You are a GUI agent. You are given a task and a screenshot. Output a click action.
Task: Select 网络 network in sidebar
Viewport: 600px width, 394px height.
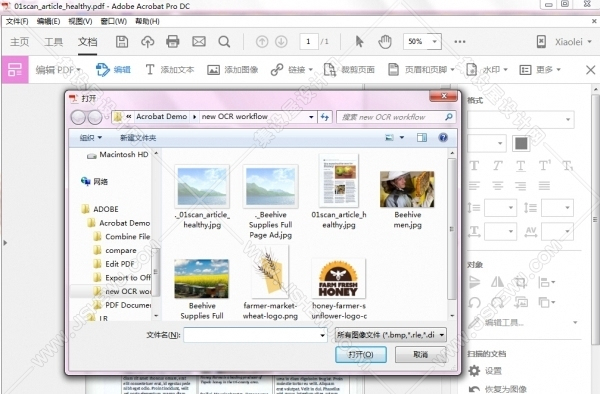pos(95,181)
